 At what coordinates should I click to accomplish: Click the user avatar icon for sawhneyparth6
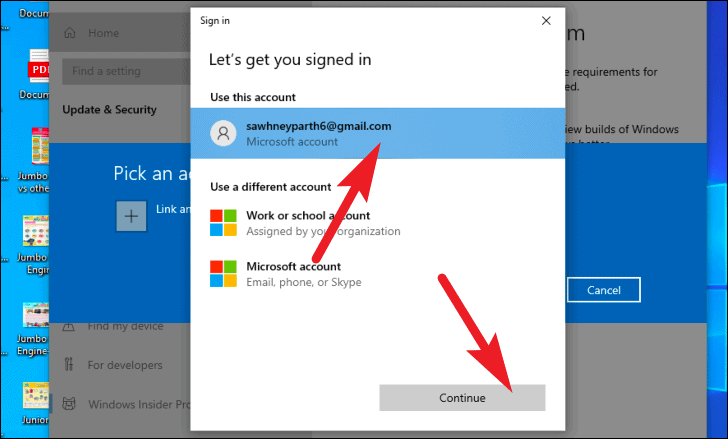(223, 133)
